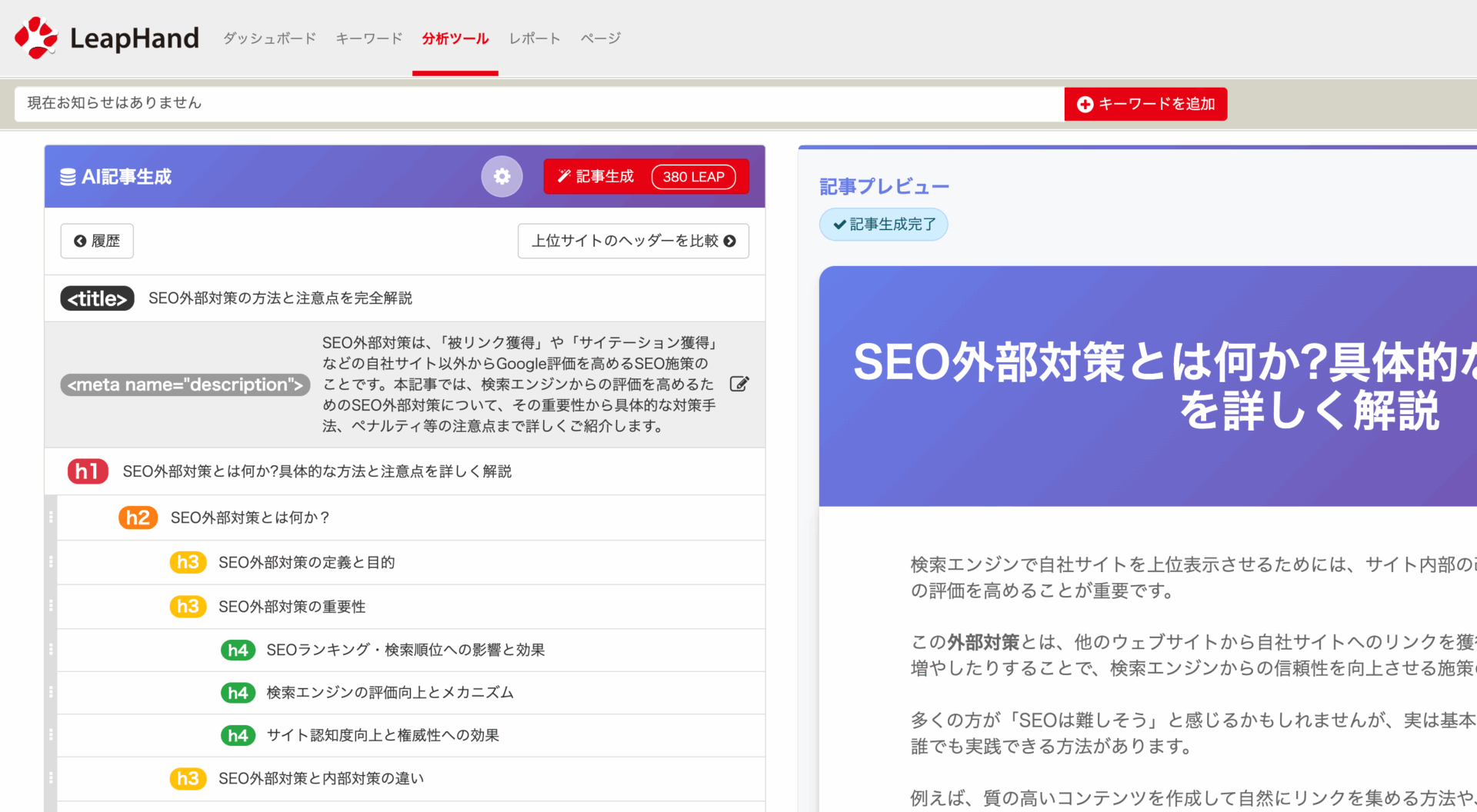Screen dimensions: 1477x812
Task: Click the checkmark icon on 記事生成完了 badge
Action: [x=839, y=225]
